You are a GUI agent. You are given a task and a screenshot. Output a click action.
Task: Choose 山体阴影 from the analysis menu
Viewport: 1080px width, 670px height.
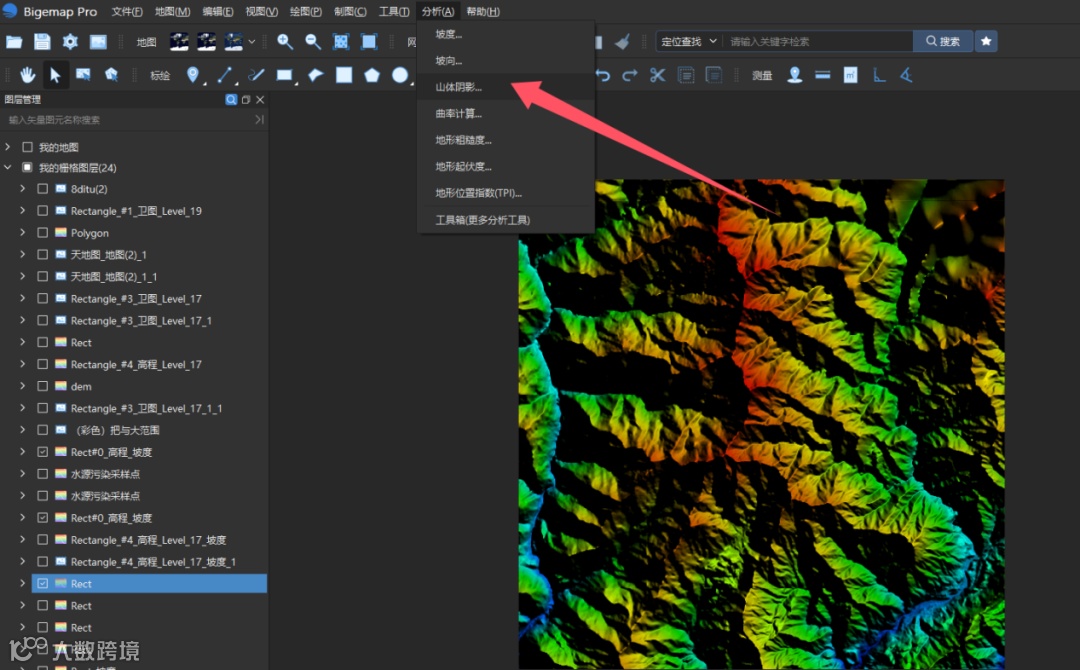pos(458,88)
